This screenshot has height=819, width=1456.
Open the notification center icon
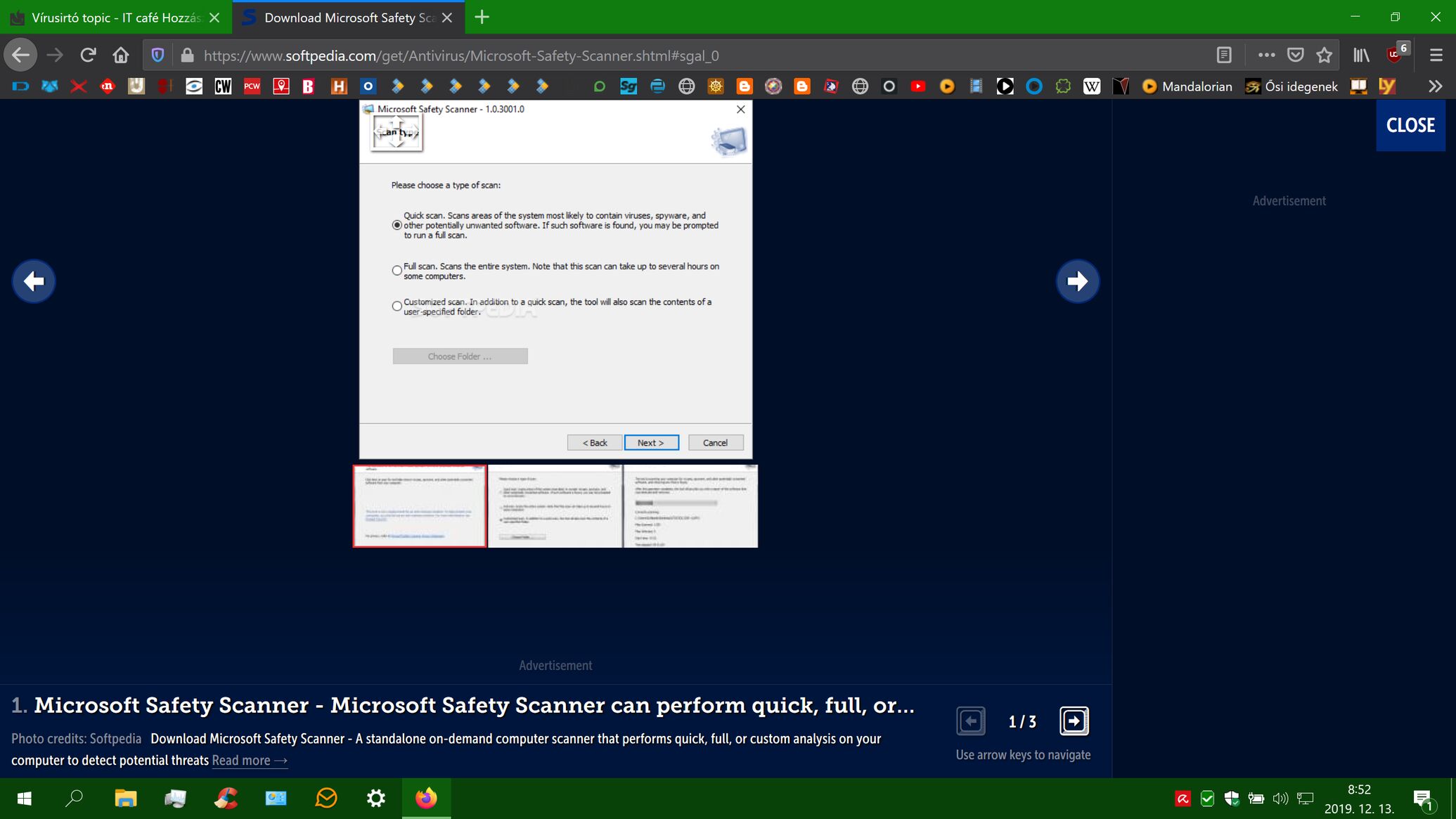[1422, 798]
